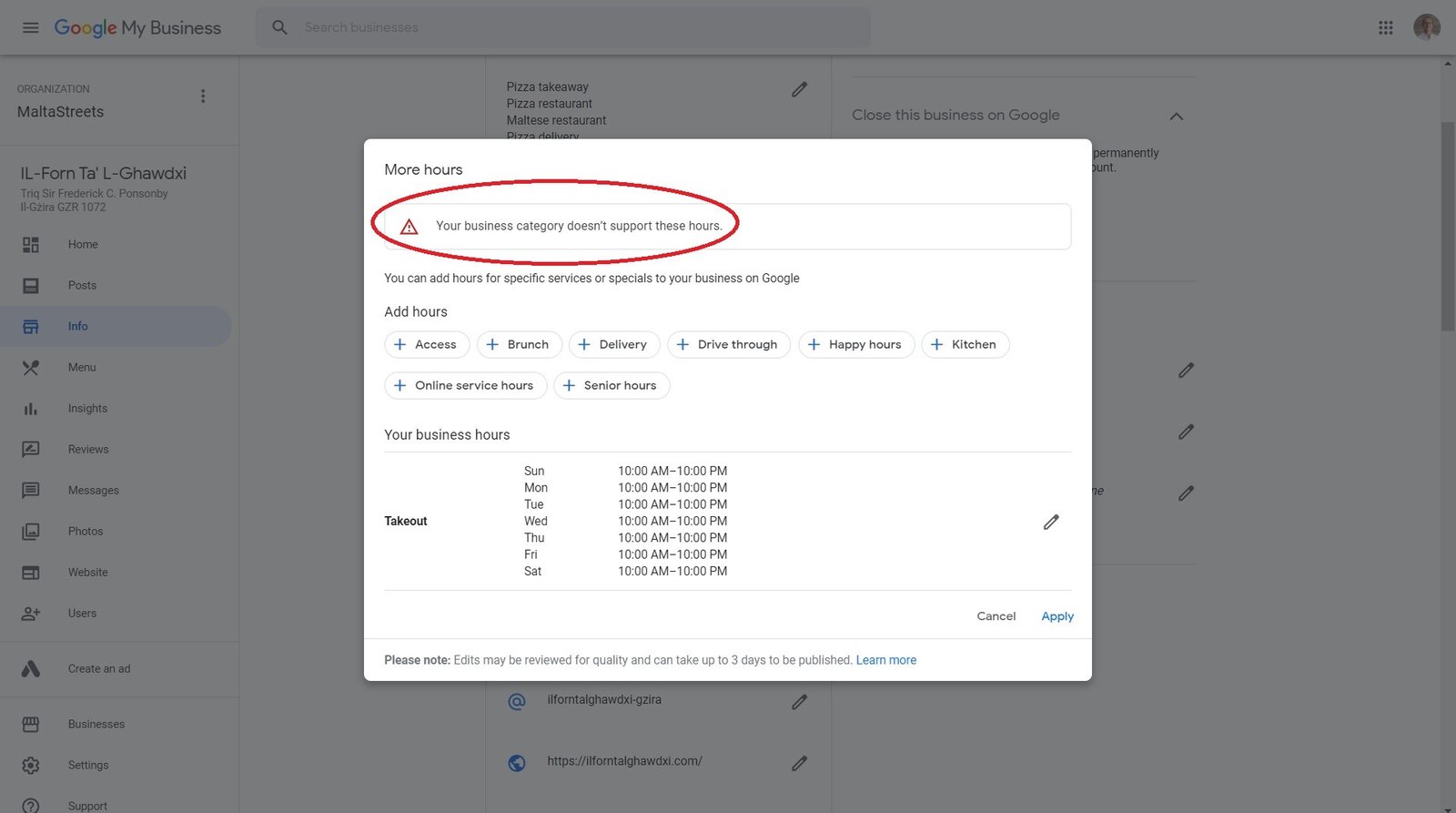Open the Google apps grid
Viewport: 1456px width, 813px height.
pyautogui.click(x=1385, y=27)
